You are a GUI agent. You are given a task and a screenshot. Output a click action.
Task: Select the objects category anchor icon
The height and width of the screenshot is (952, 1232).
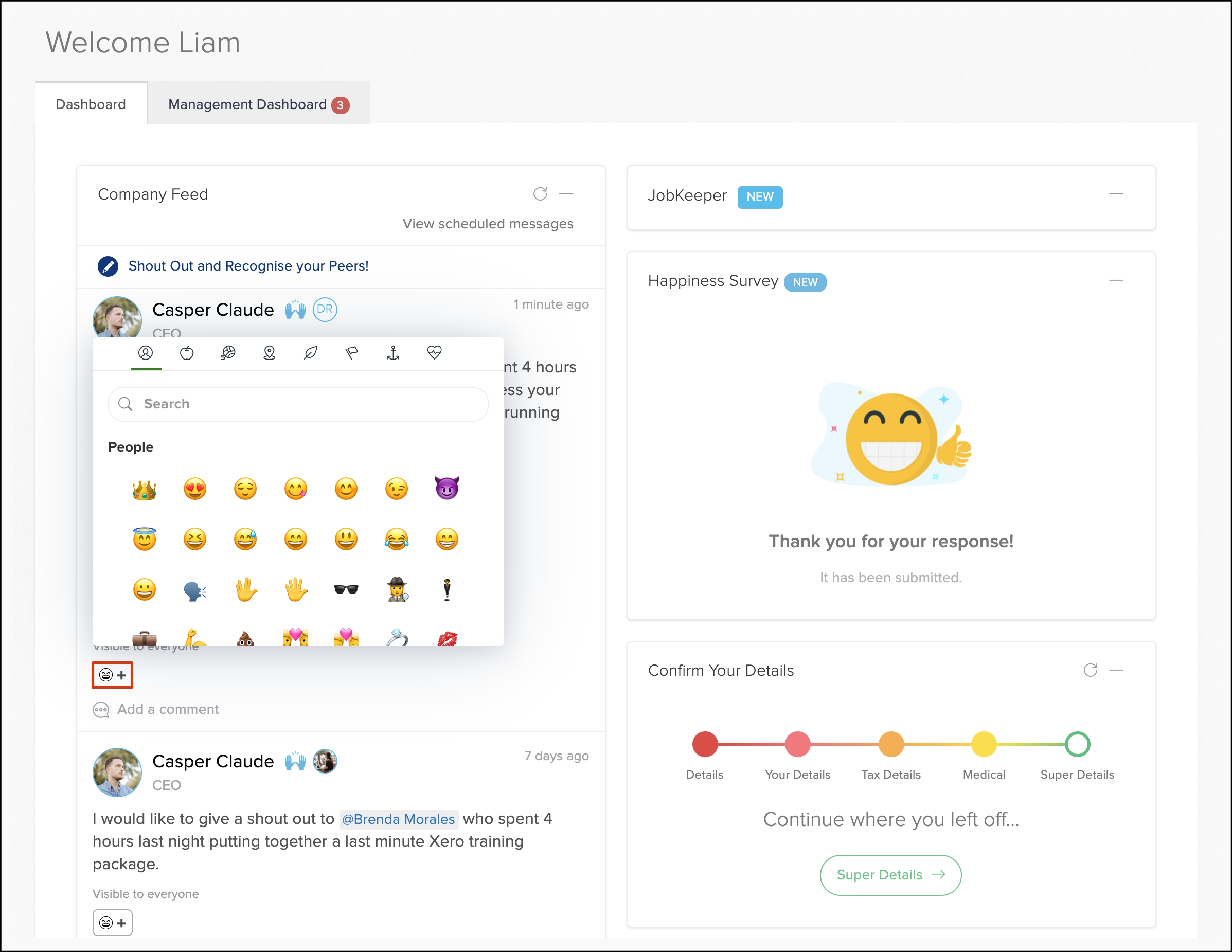pos(393,353)
